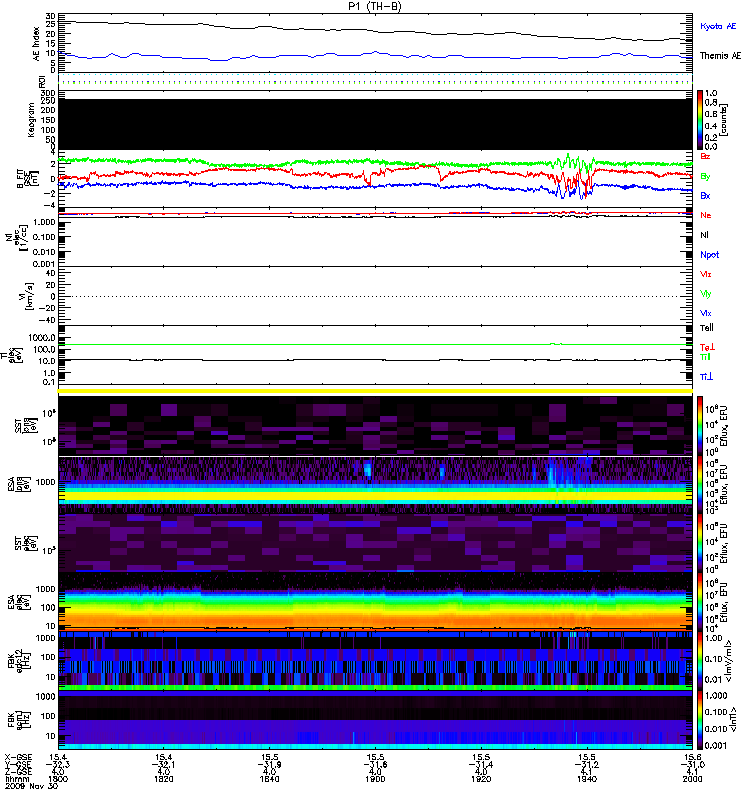The width and height of the screenshot is (750, 800).
Task: Click the ESA ions Eflux color bar
Action: (x=700, y=484)
